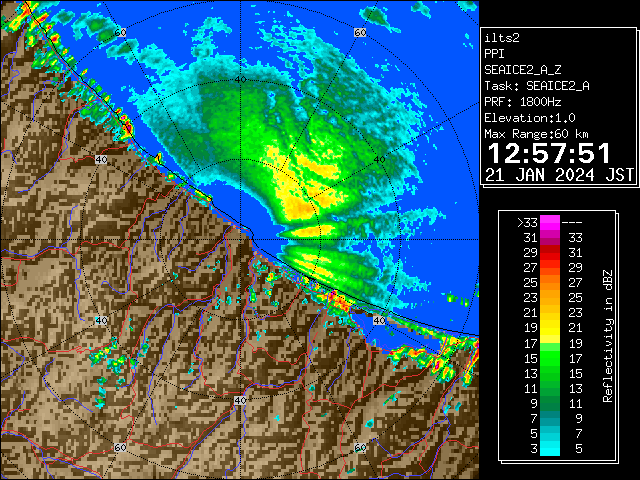Select the '21 JAN 2024 JST' date
The height and width of the screenshot is (480, 640).
(x=560, y=175)
